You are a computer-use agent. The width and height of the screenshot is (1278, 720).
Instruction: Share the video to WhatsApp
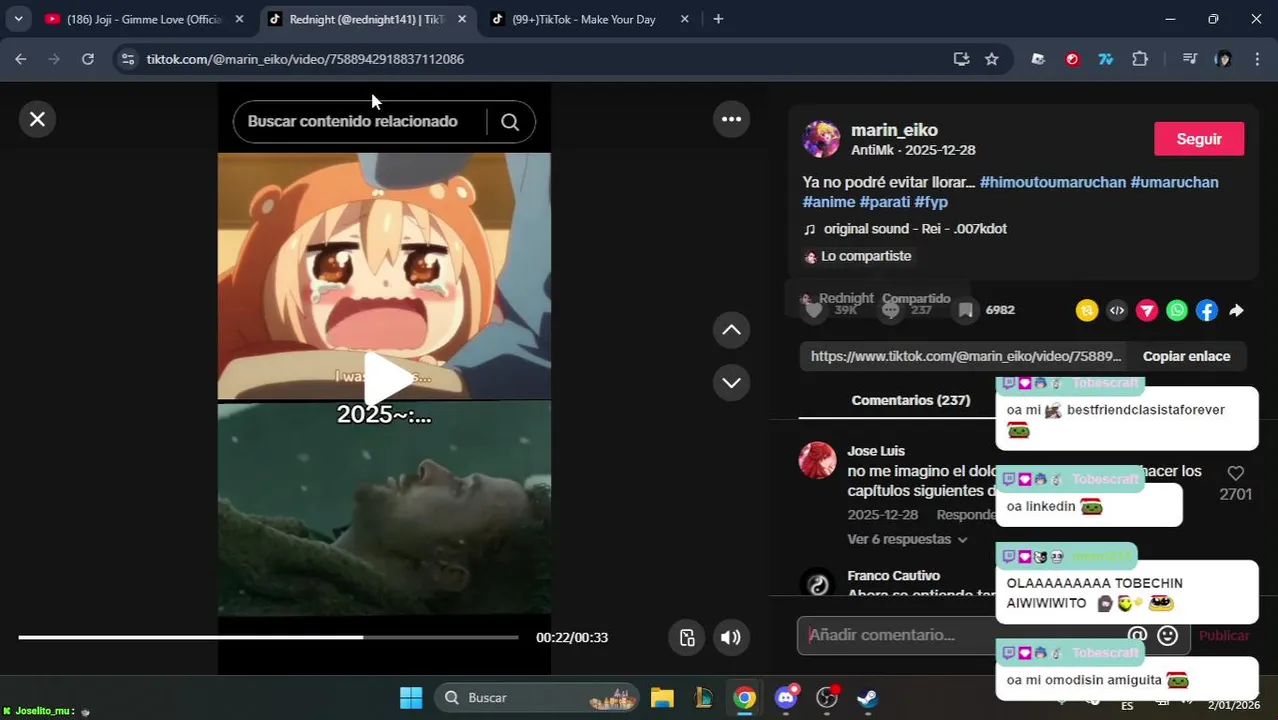click(x=1177, y=311)
